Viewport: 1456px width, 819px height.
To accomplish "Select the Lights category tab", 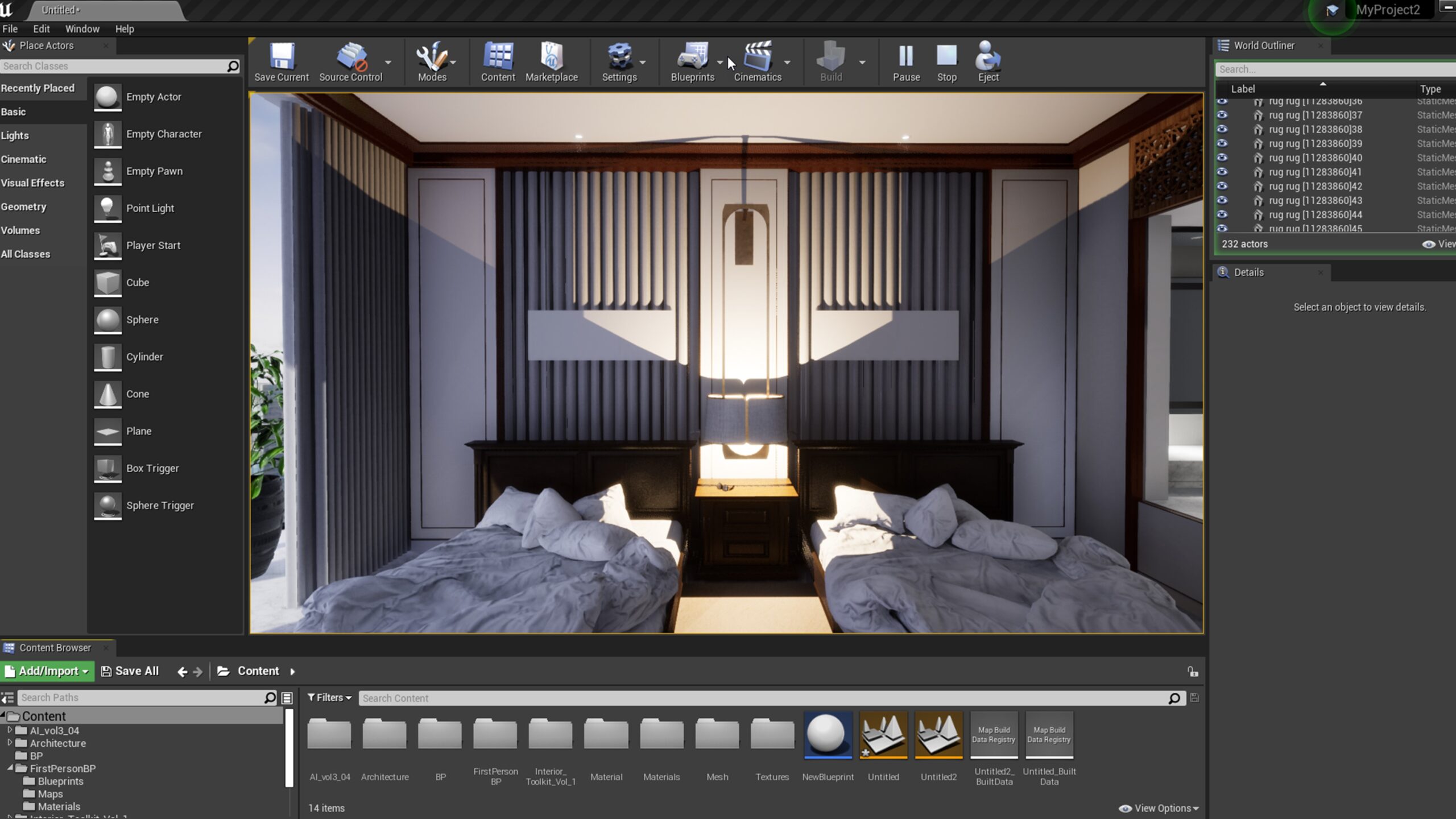I will (15, 135).
